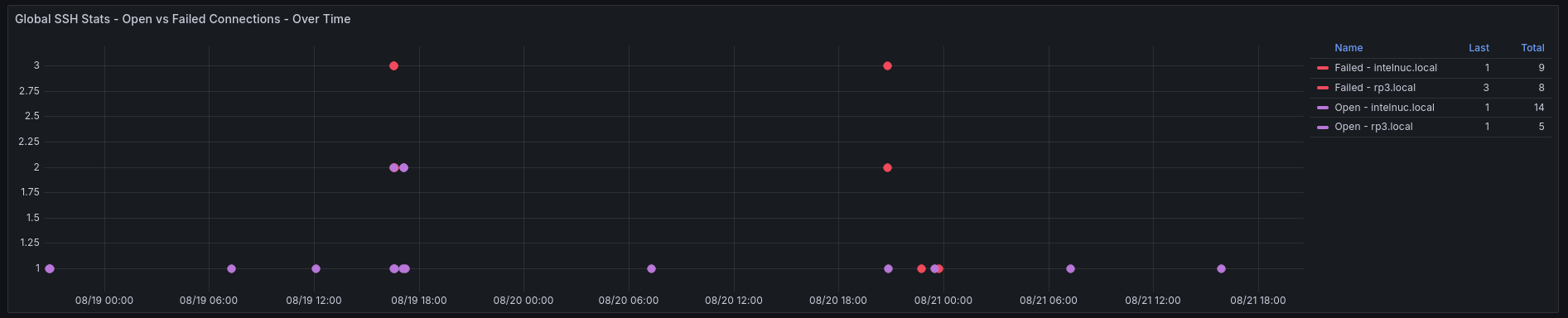
Task: Click the 08/21 12:00 x-axis label
Action: pos(1152,301)
